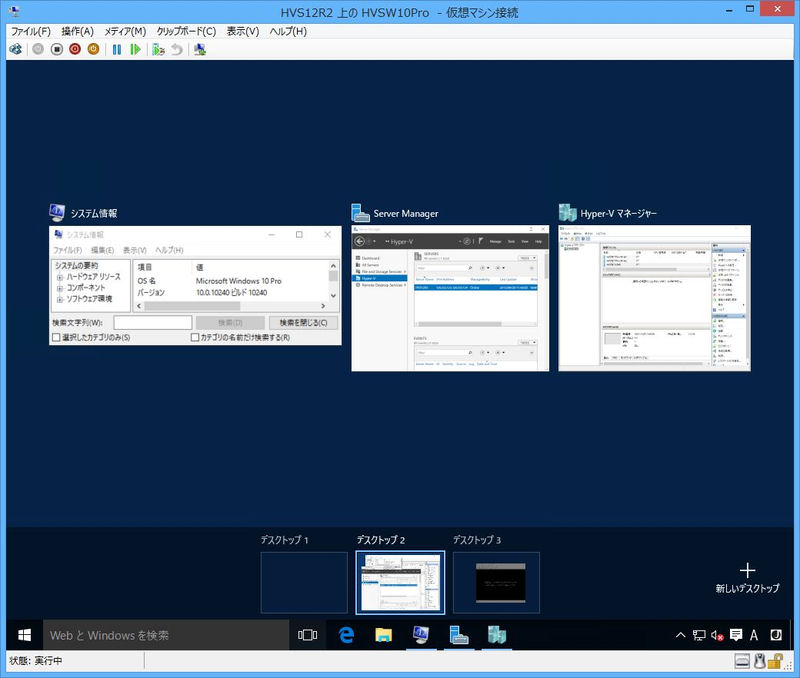Expand ソフトウェア環境 tree node
800x678 pixels.
tap(60, 299)
